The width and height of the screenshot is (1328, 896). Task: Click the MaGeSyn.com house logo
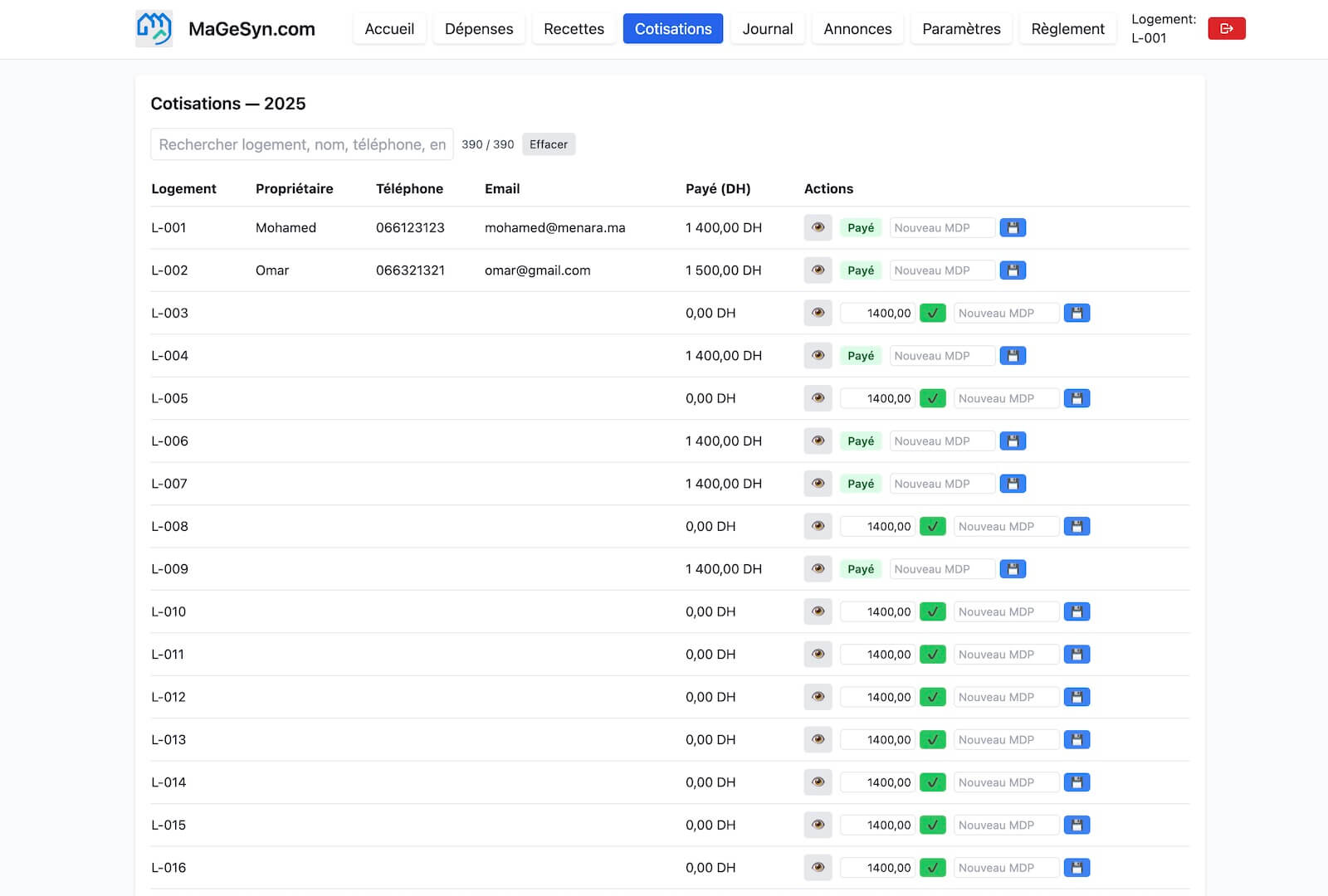tap(154, 29)
